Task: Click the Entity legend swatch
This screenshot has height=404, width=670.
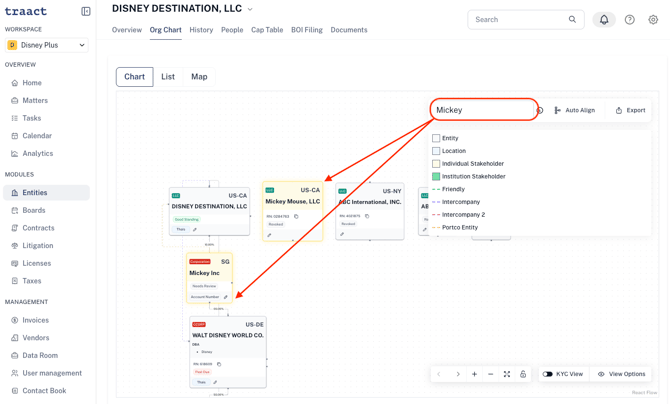Action: tap(436, 138)
